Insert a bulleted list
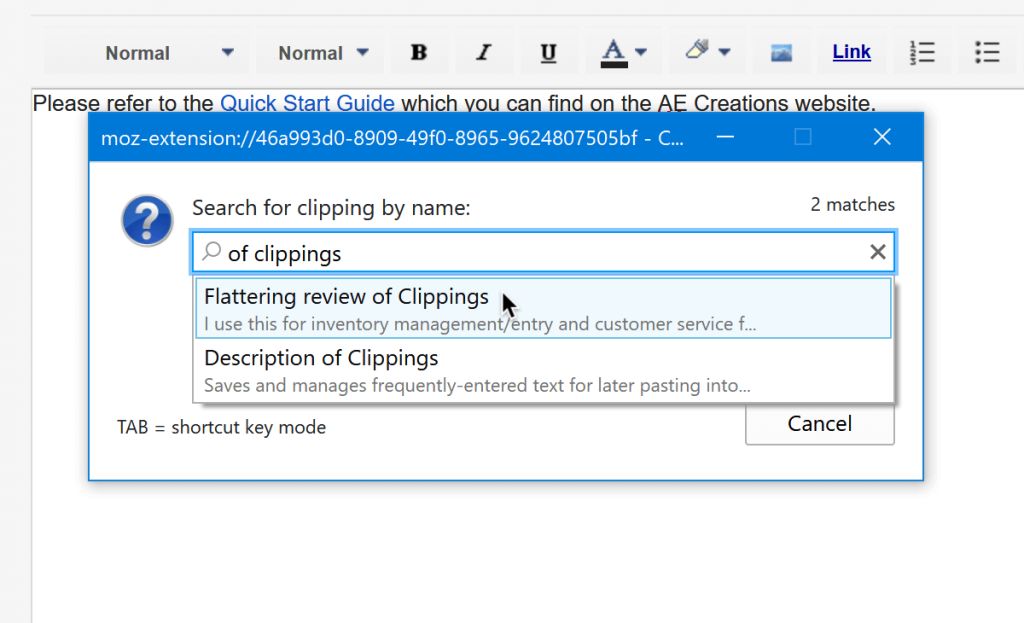 pyautogui.click(x=987, y=53)
